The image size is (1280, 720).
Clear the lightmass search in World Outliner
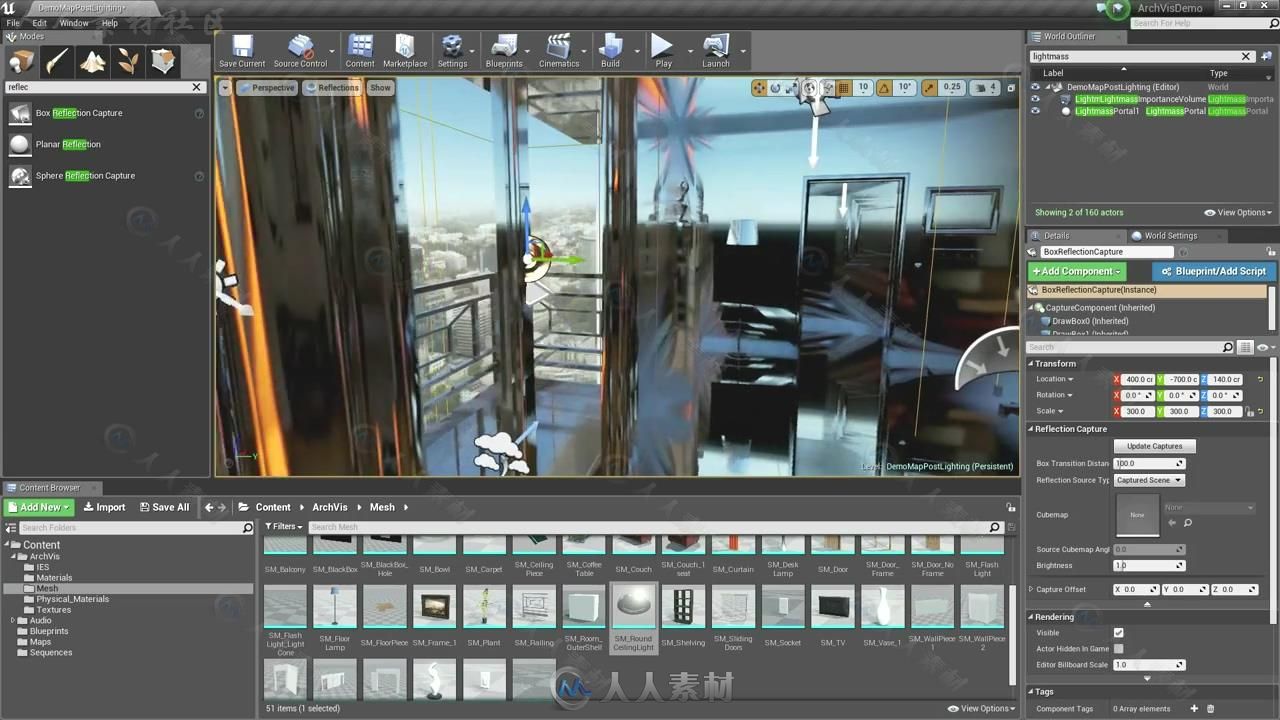pos(1246,56)
